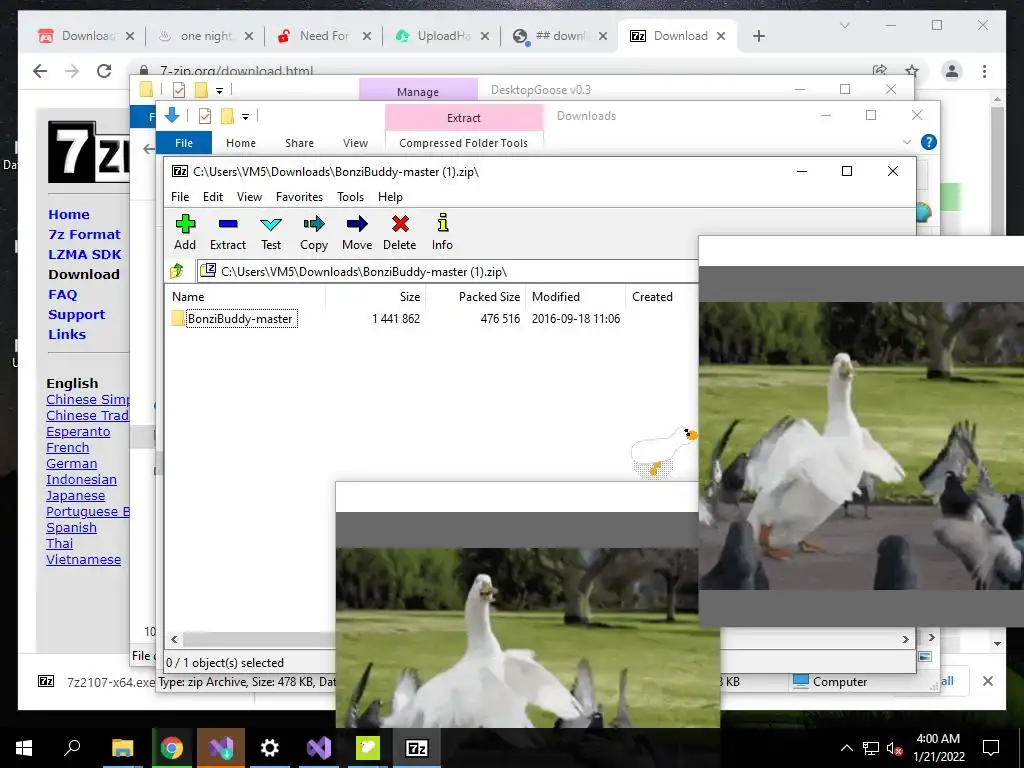The height and width of the screenshot is (768, 1024).
Task: Open Share tab in Downloads Explorer window
Action: click(299, 143)
